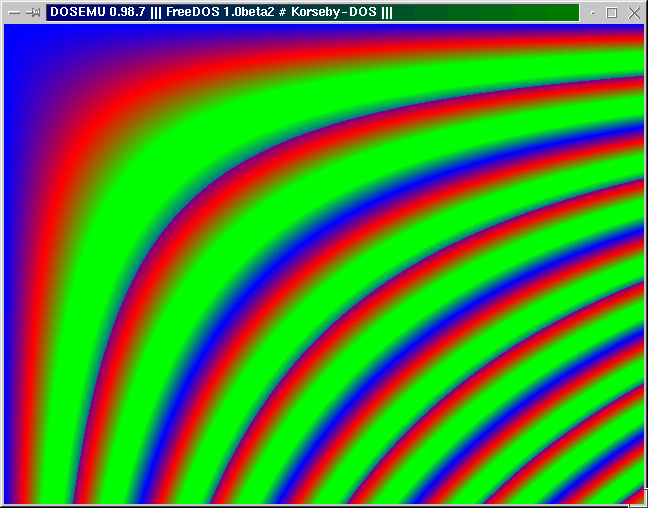
Task: Open the window menu dash icon
Action: [x=14, y=13]
